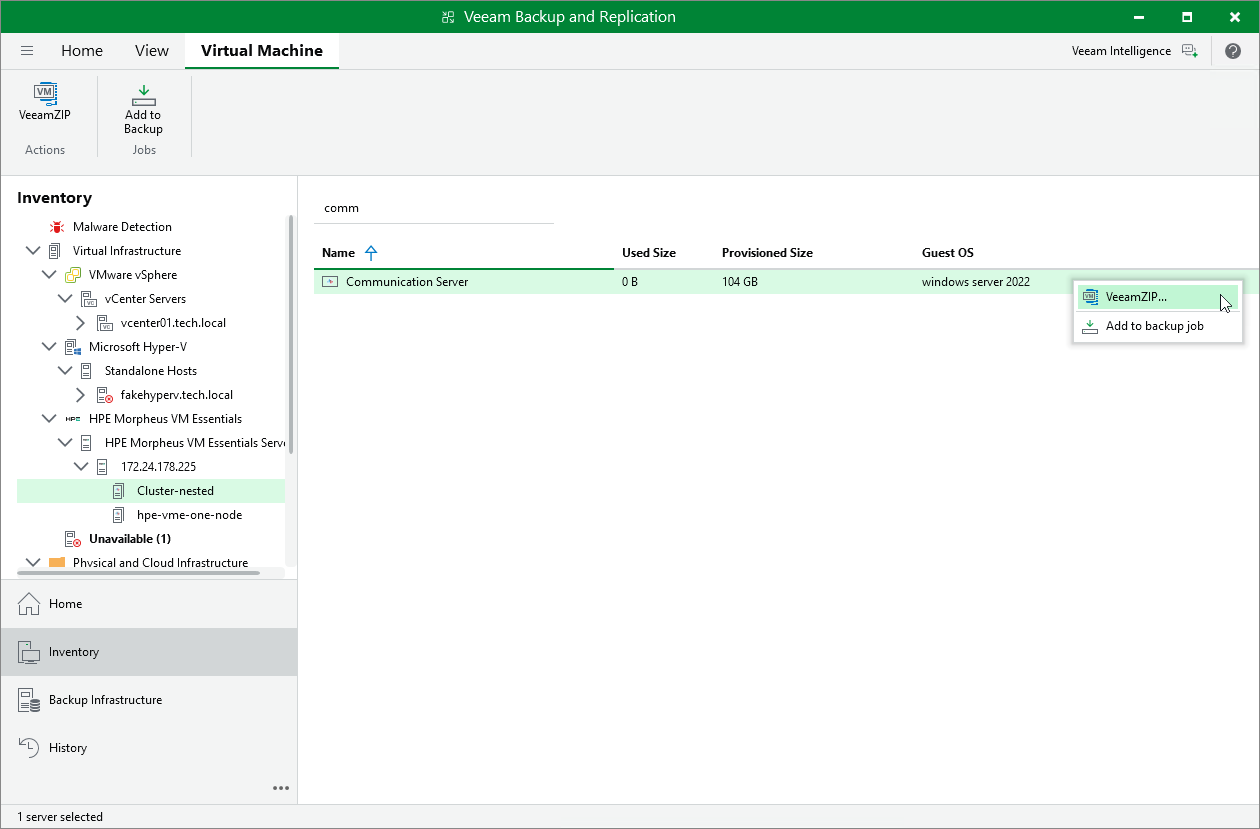Click the Backup Infrastructure pane icon
The width and height of the screenshot is (1260, 829).
[28, 700]
